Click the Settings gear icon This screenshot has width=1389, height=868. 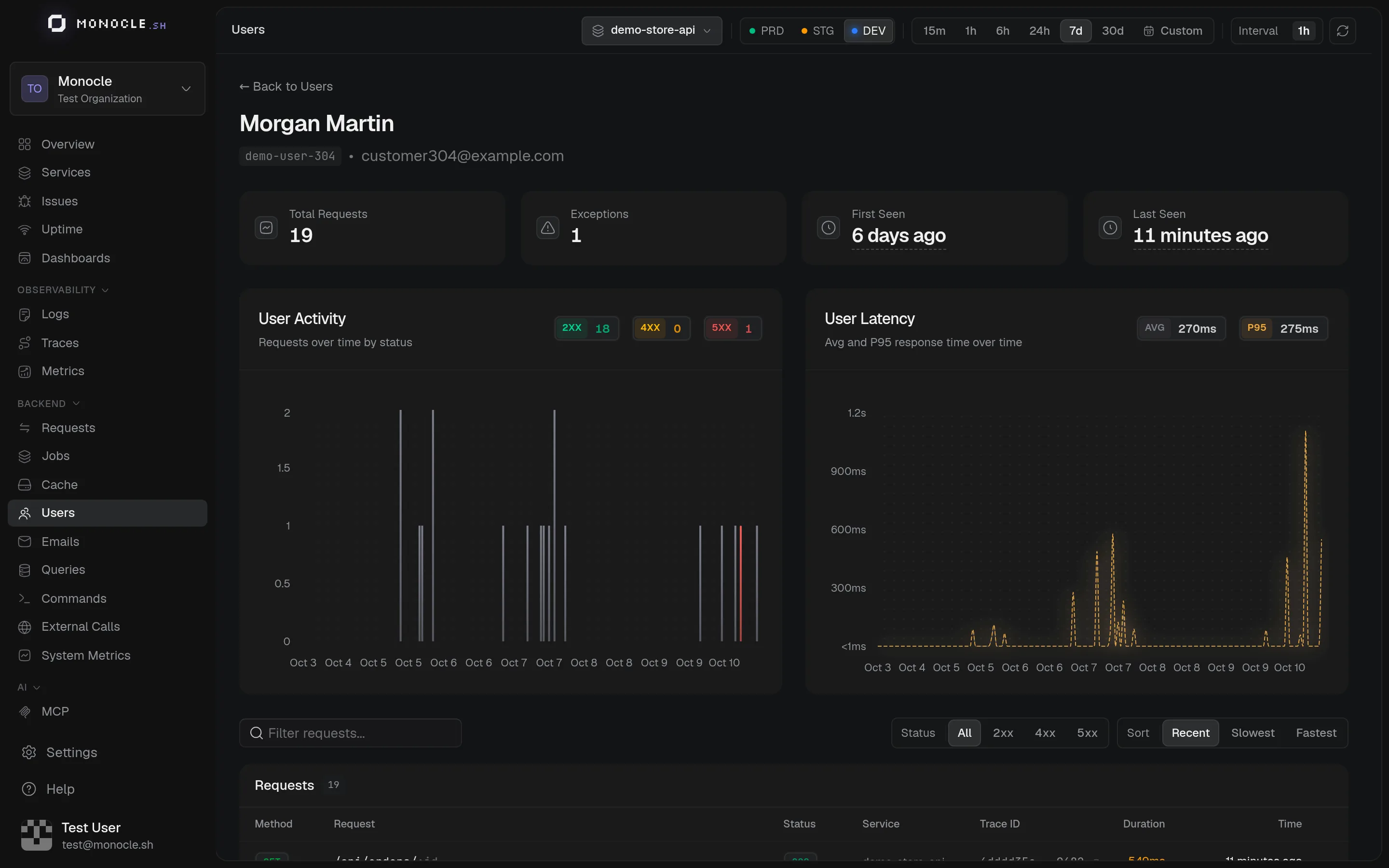point(29,753)
